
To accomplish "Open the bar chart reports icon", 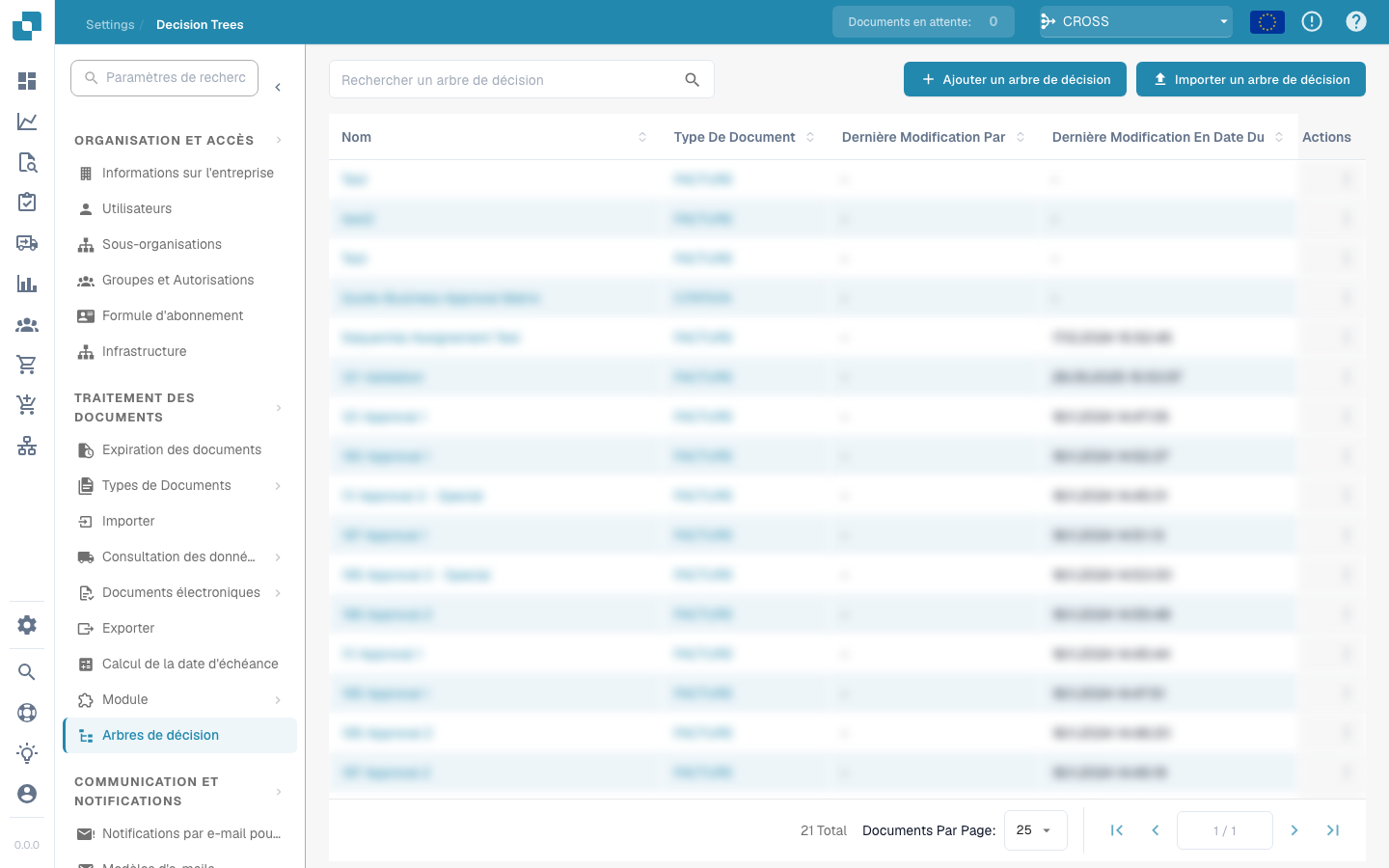I will 27,284.
